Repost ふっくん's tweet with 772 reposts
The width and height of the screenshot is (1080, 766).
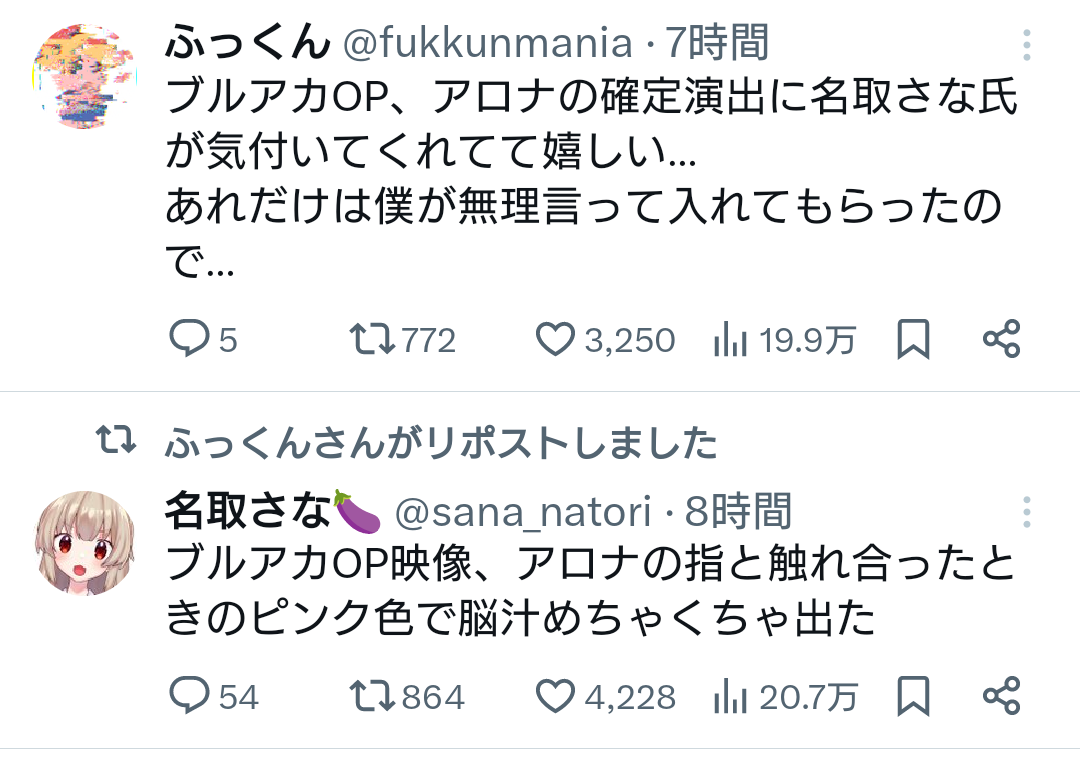(x=371, y=340)
